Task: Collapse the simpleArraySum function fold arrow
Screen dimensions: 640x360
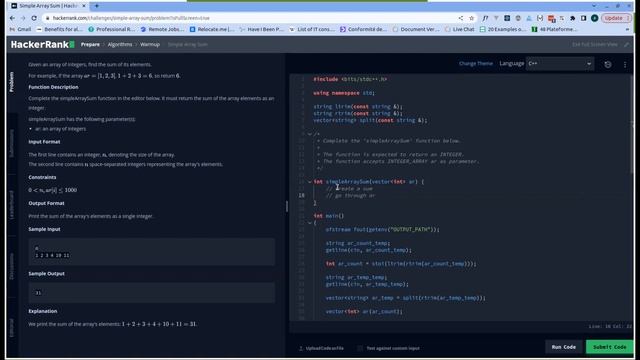Action: tap(309, 182)
